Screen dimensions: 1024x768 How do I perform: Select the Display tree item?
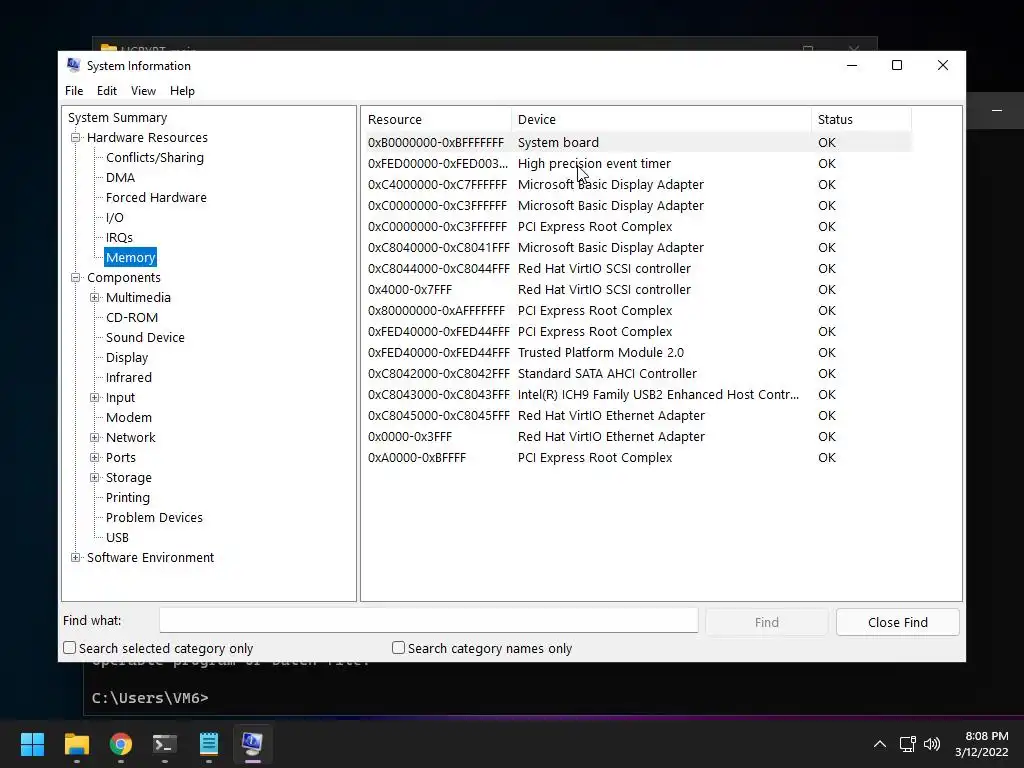[x=127, y=358]
